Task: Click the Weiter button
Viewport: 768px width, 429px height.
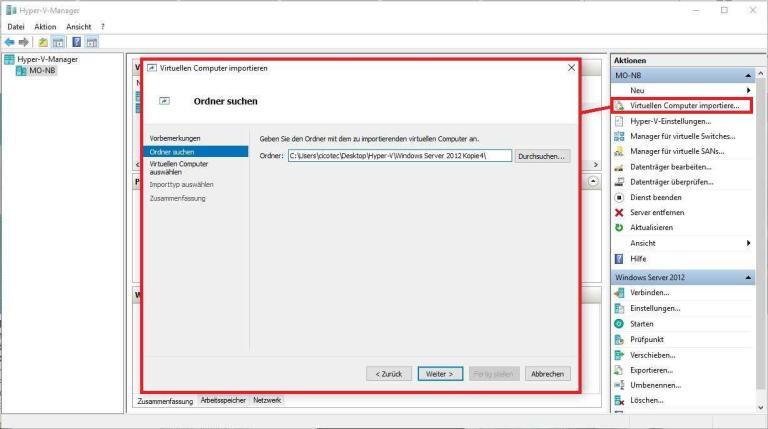Action: point(440,374)
